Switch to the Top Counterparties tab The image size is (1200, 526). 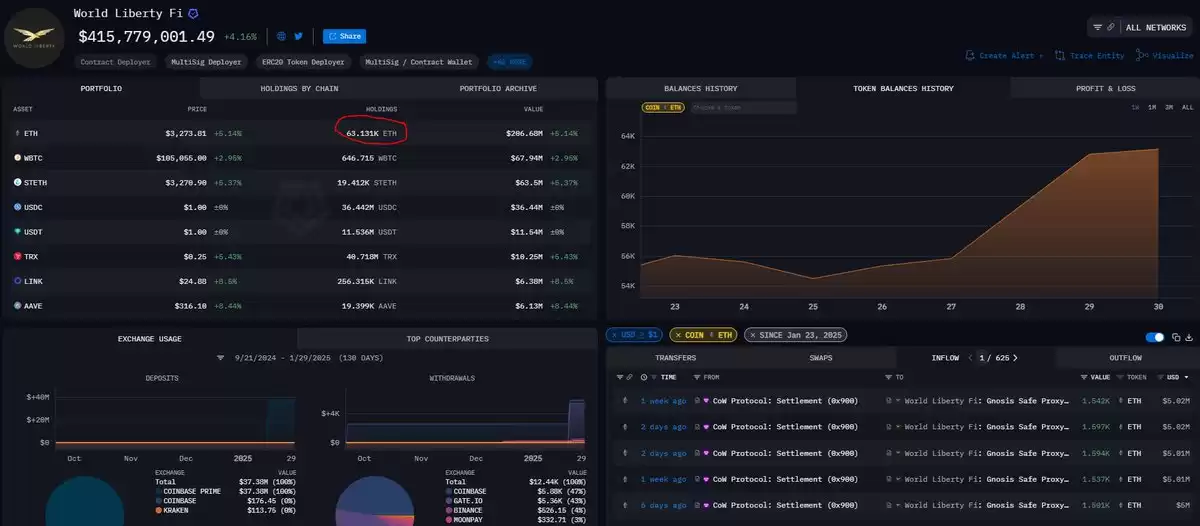[x=447, y=339]
